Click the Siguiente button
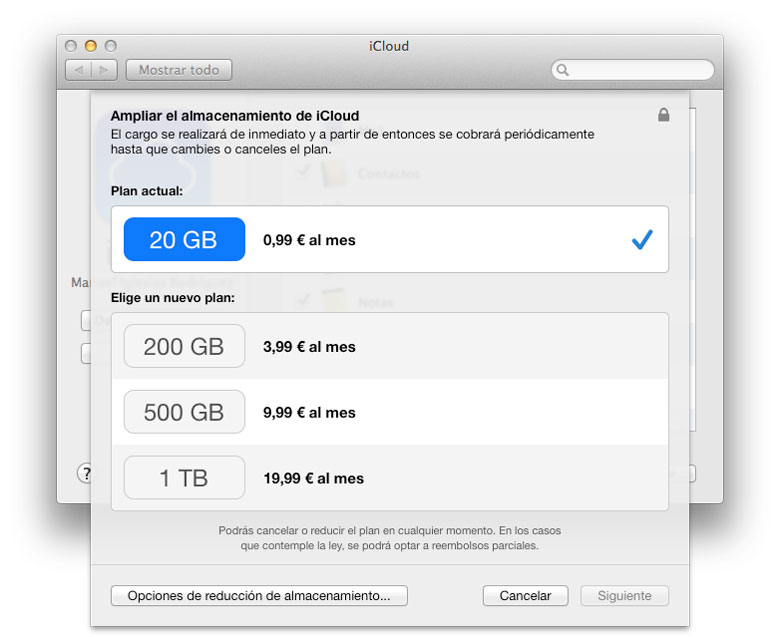The width and height of the screenshot is (780, 637). (x=624, y=595)
